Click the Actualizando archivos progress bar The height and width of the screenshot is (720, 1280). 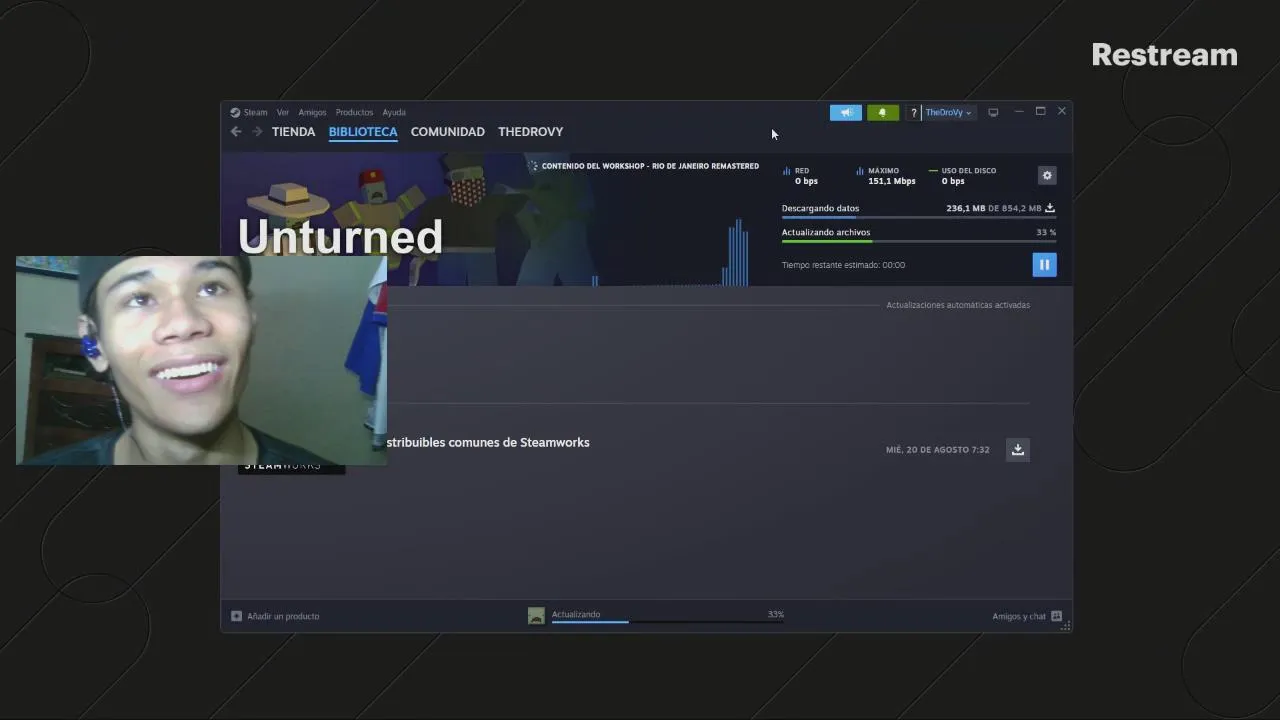(919, 241)
